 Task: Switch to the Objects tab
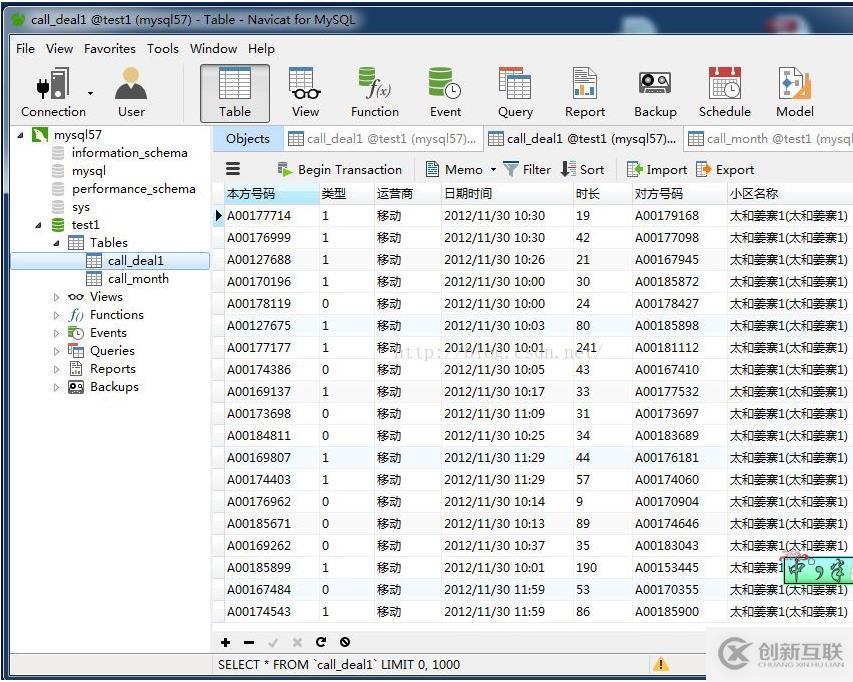[247, 139]
